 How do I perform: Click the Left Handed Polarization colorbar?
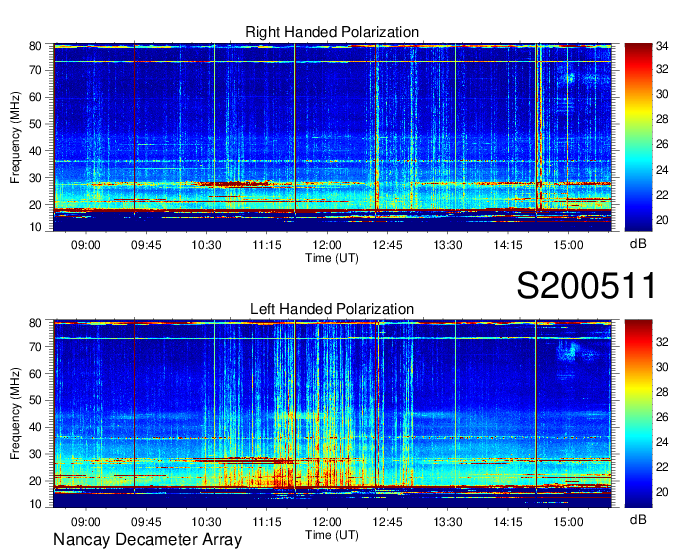click(x=638, y=414)
